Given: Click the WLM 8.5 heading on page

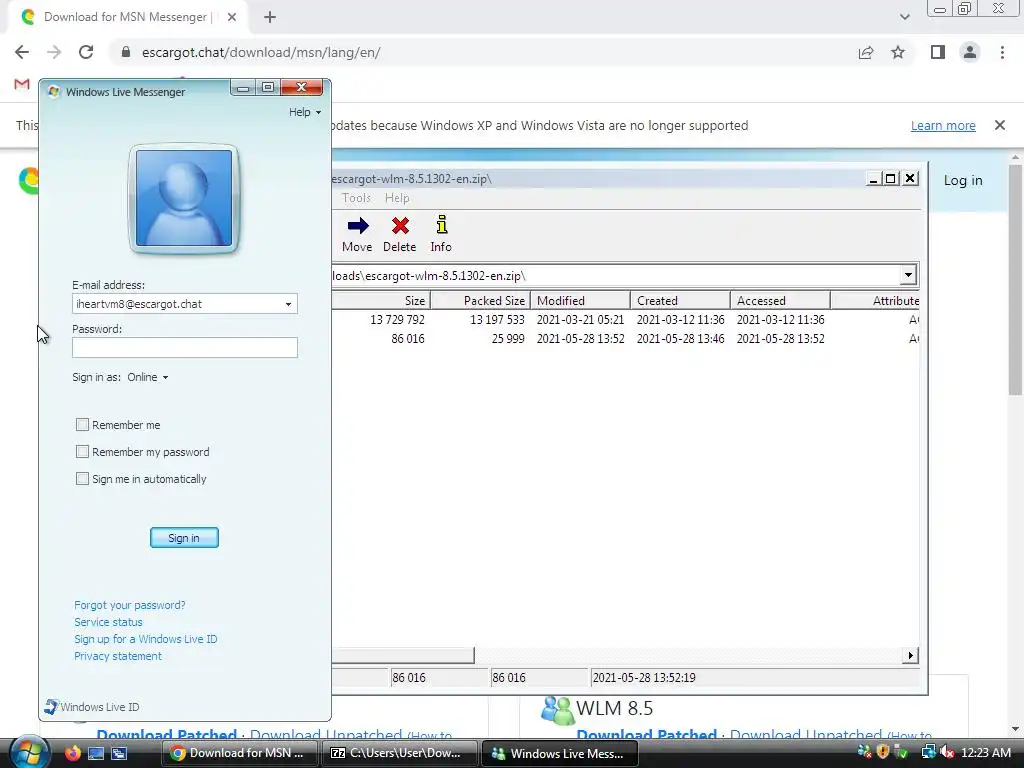Looking at the screenshot, I should pyautogui.click(x=614, y=708).
